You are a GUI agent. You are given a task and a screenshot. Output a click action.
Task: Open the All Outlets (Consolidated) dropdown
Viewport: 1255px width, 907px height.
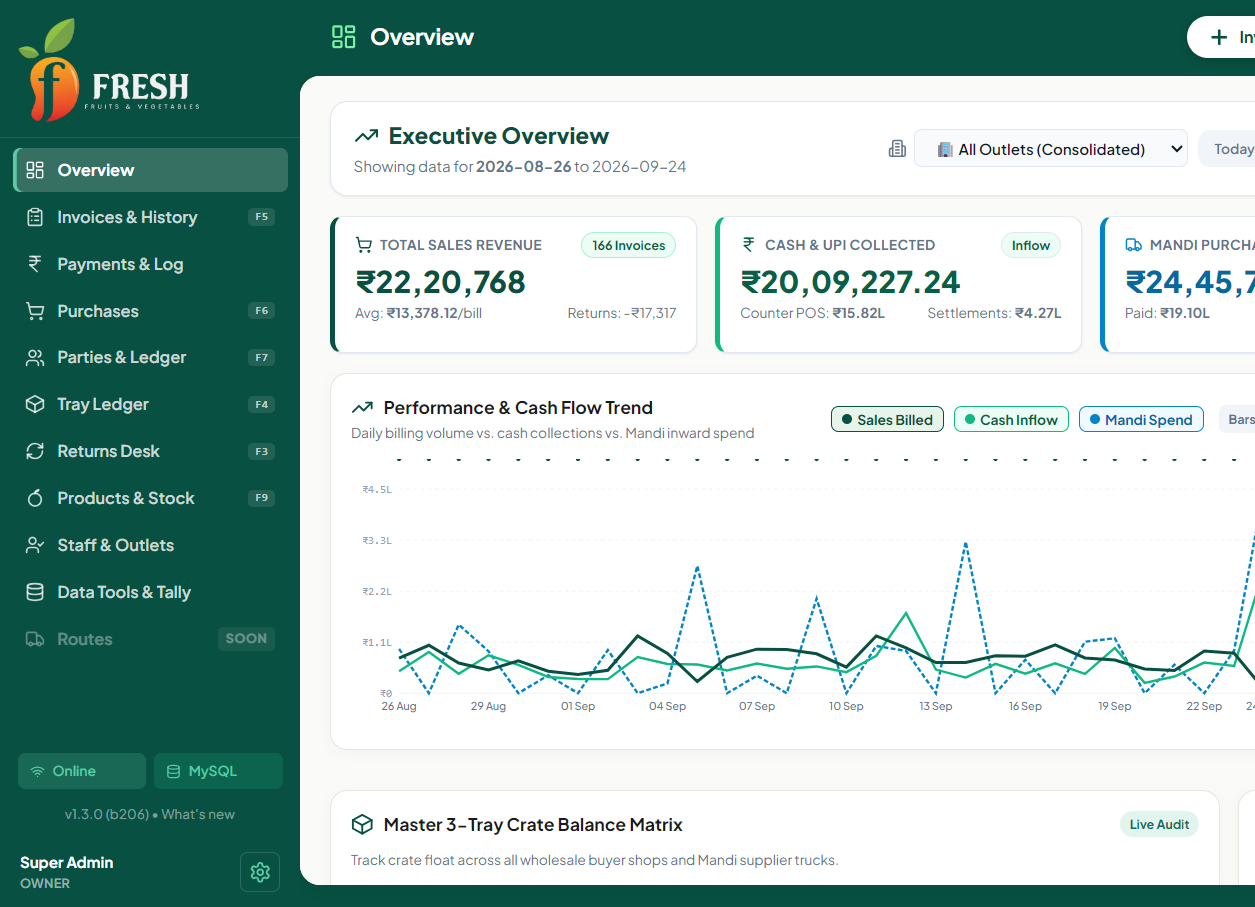[x=1051, y=149]
